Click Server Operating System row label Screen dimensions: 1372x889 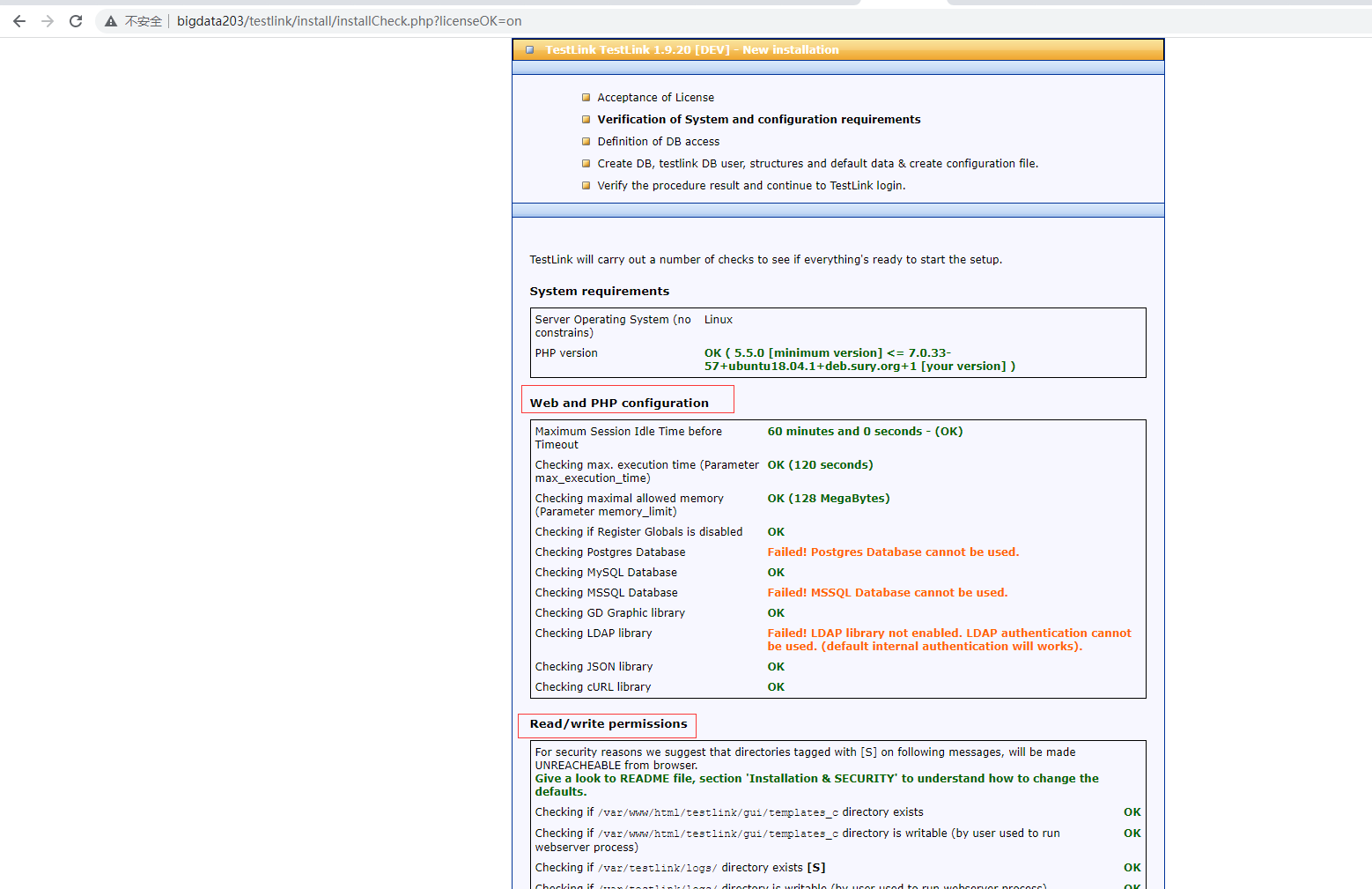[613, 326]
